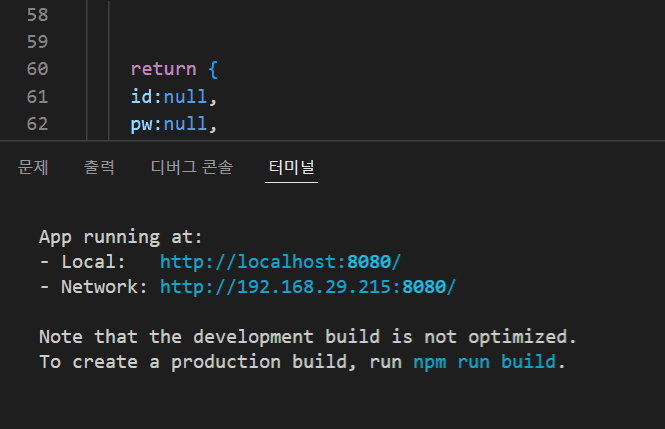Open the 192.168.29.215:8080 network link
The height and width of the screenshot is (429, 665).
(x=308, y=287)
